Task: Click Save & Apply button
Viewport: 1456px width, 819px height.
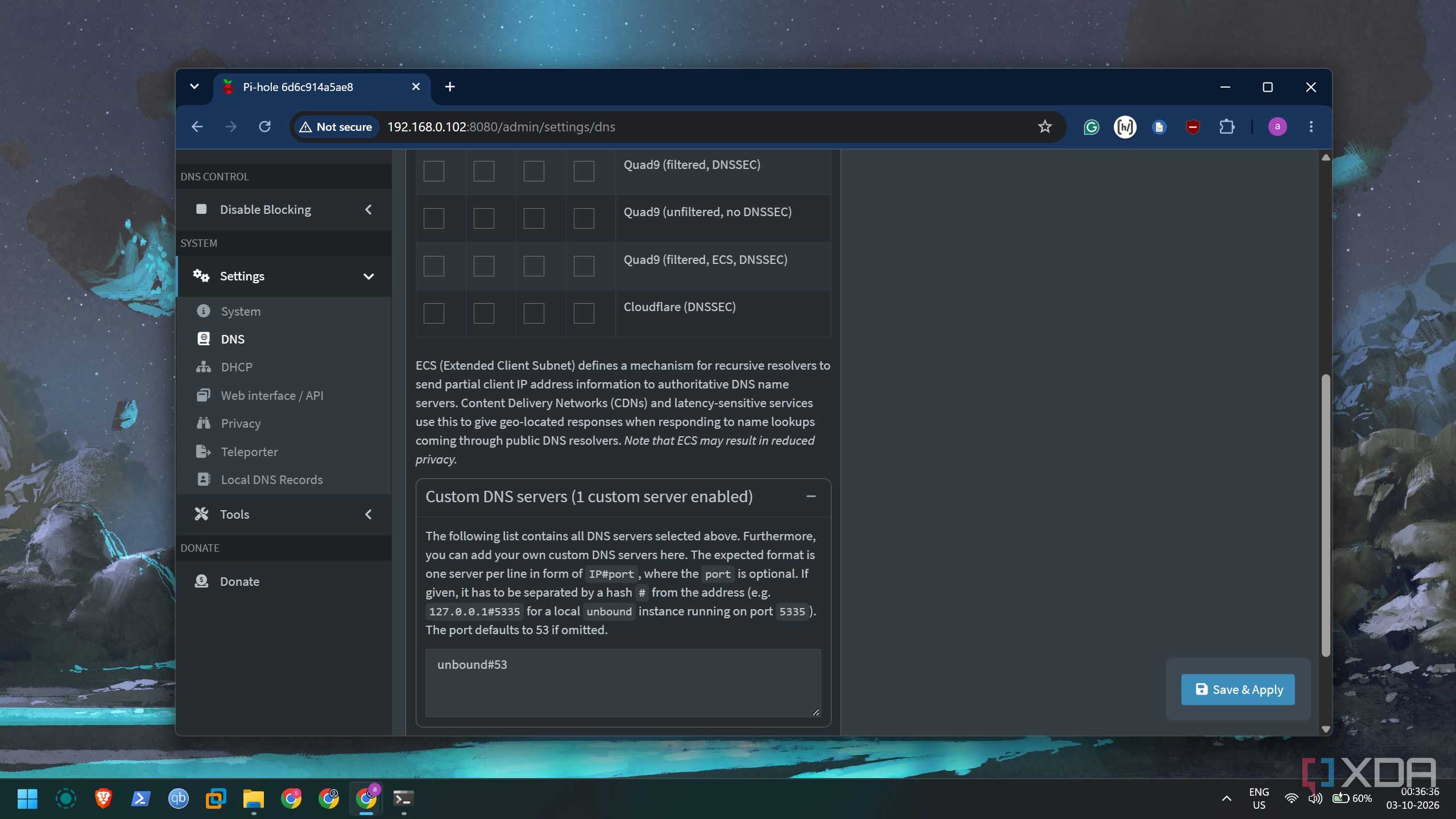Action: [1238, 689]
